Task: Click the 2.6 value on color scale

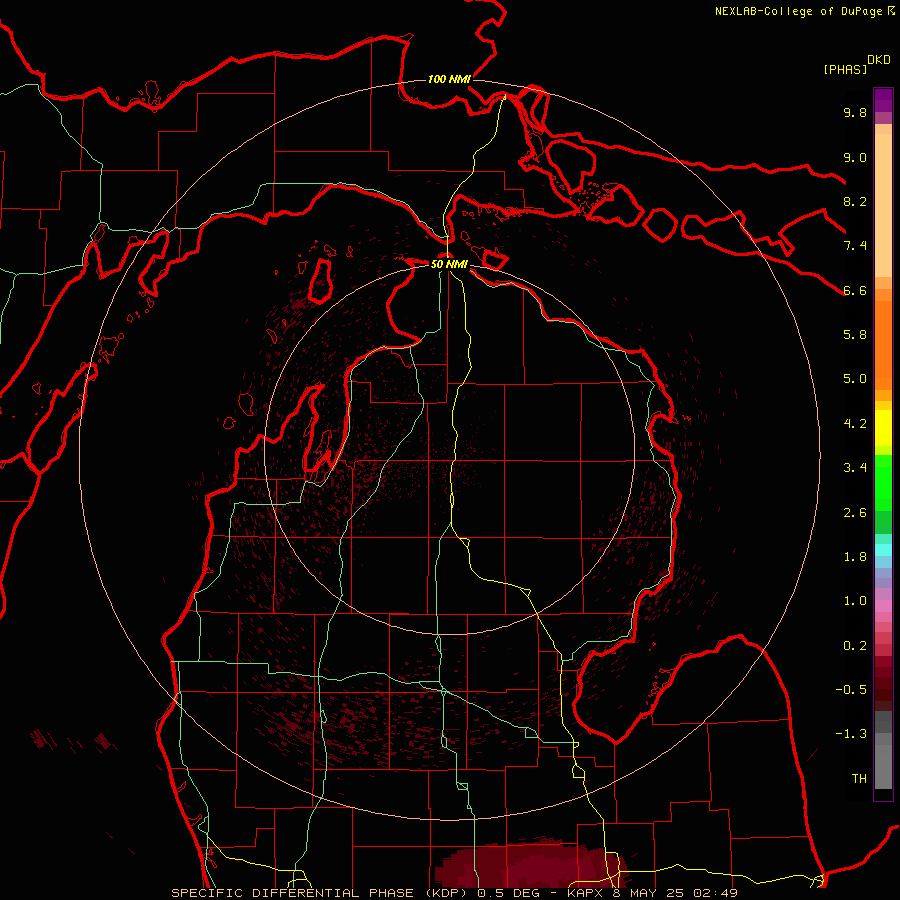Action: [855, 513]
